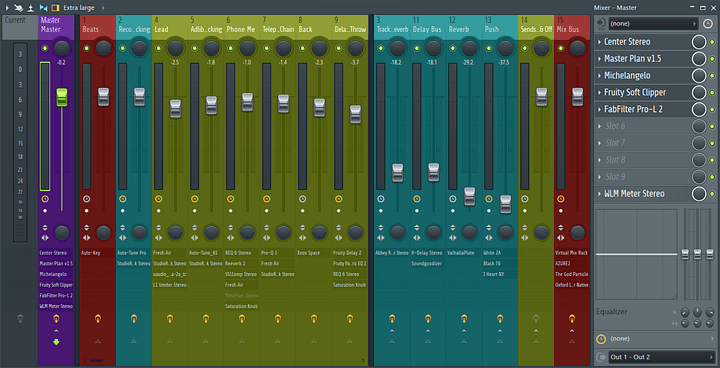Click the parametric equalizer graph area
Image resolution: width=720 pixels, height=368 pixels.
[x=636, y=254]
